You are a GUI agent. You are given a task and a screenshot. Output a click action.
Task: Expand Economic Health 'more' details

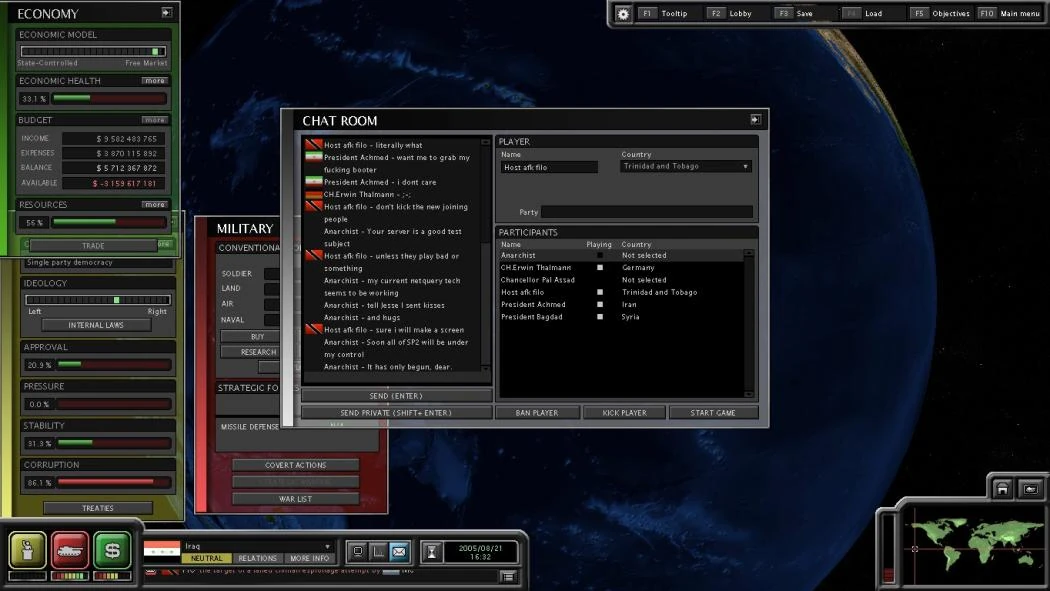tap(155, 80)
